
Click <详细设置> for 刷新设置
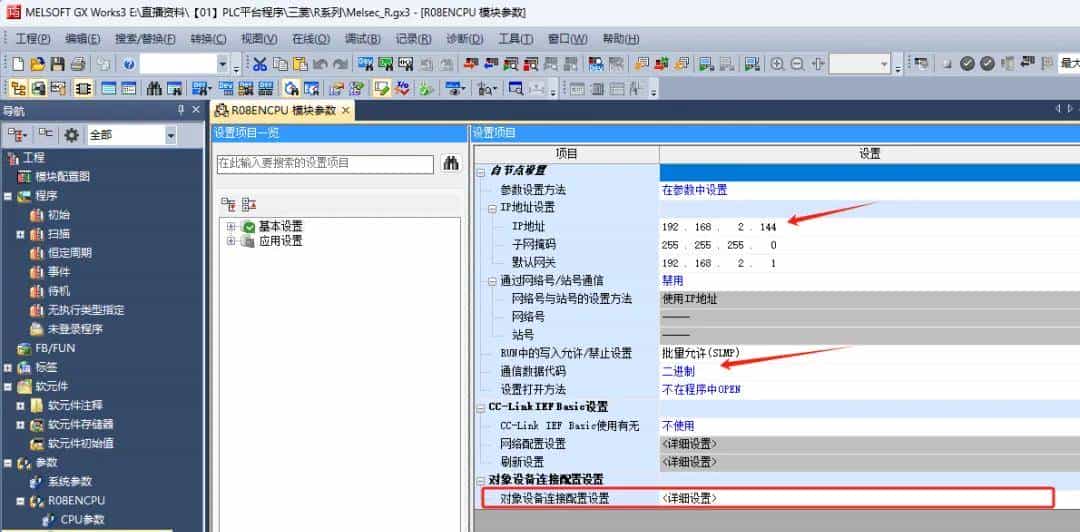[x=869, y=462]
